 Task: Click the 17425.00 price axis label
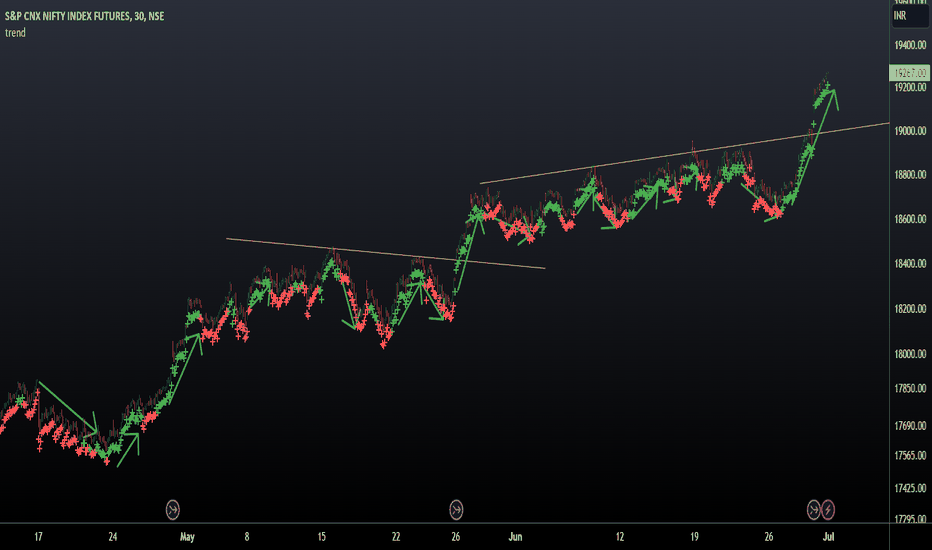(910, 488)
